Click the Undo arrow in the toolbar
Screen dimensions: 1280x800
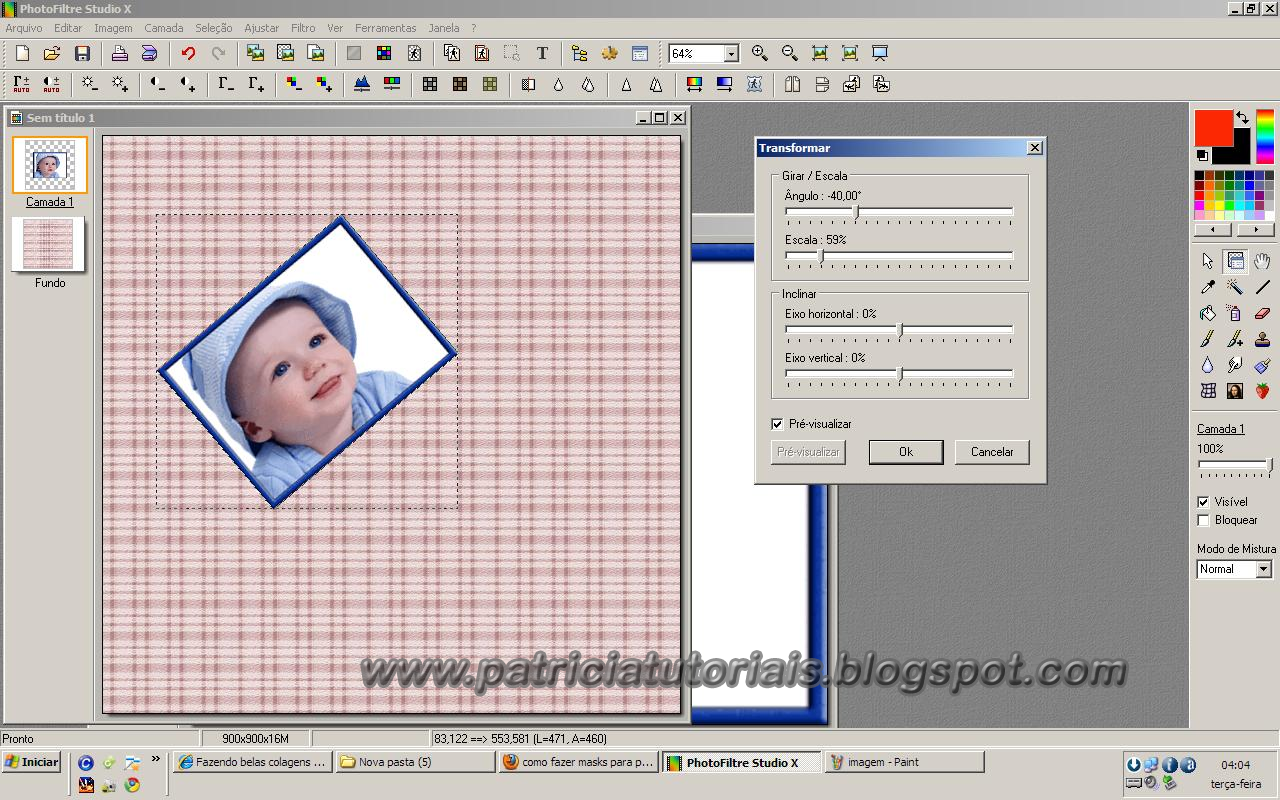pos(187,53)
